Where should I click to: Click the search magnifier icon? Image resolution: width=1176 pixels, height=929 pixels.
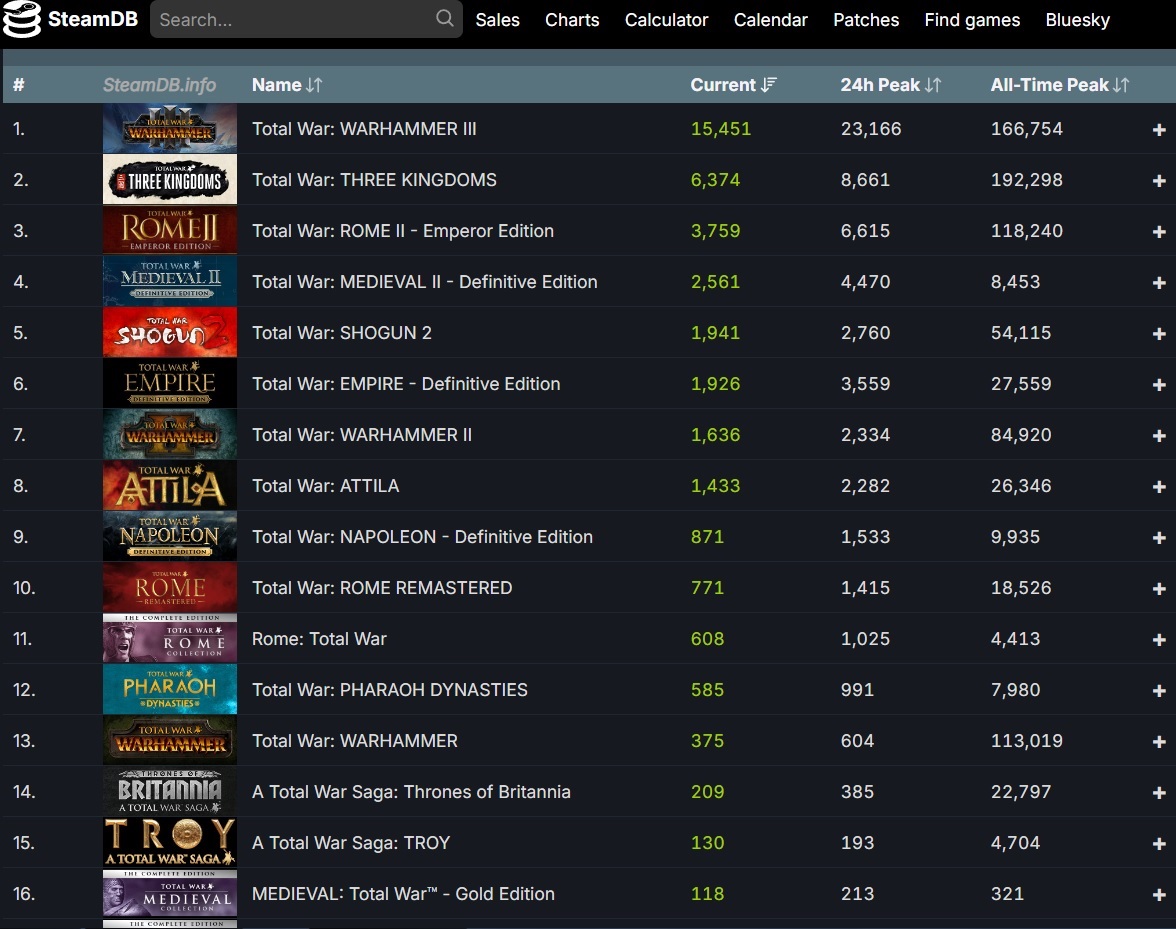click(445, 19)
